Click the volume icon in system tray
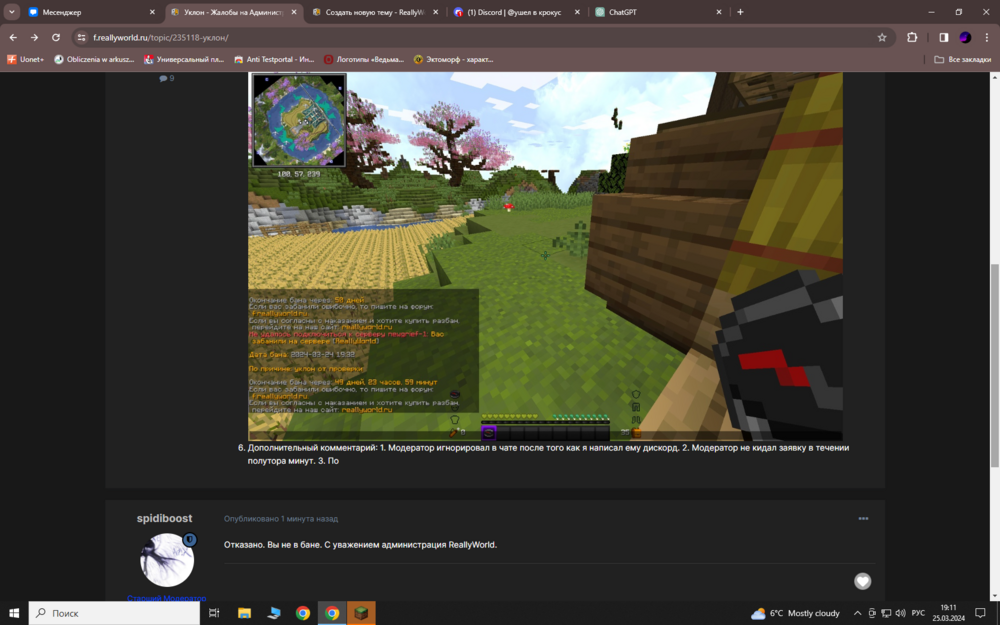1000x625 pixels. (x=900, y=613)
